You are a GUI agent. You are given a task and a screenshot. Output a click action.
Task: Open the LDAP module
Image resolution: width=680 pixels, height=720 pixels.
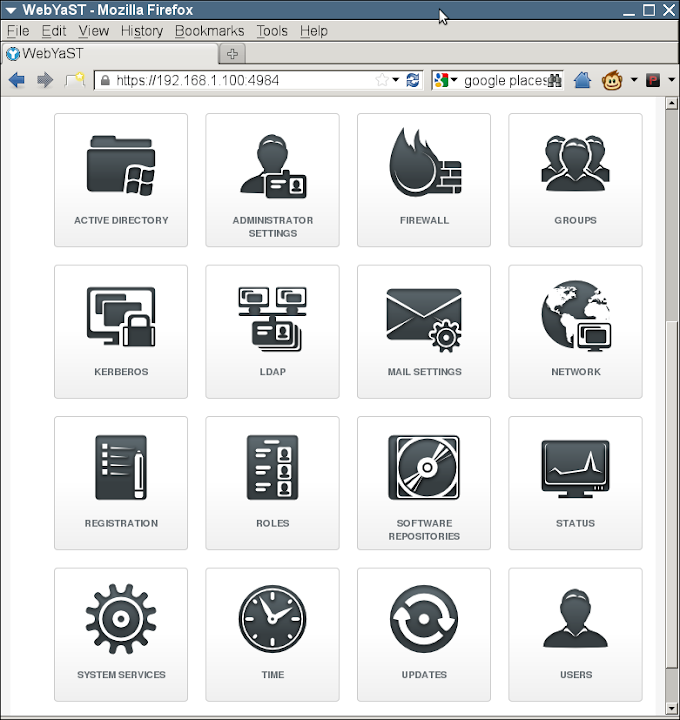[x=272, y=332]
